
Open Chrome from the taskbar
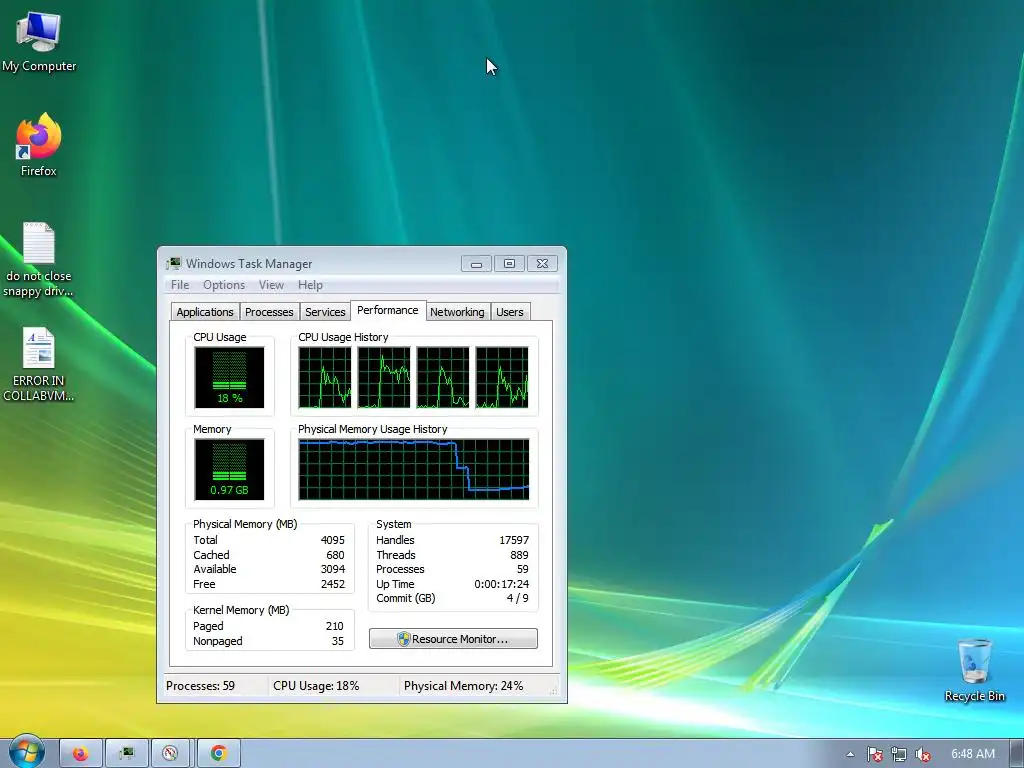pos(219,754)
